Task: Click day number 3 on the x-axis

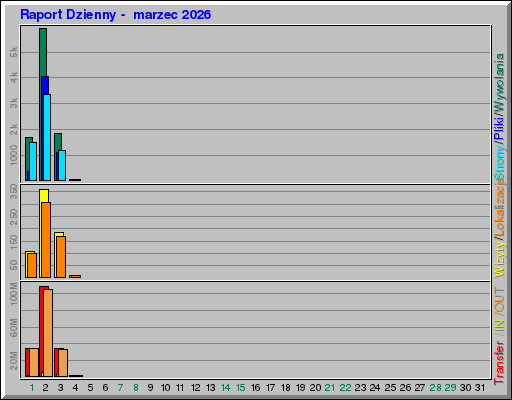Action: coord(60,388)
